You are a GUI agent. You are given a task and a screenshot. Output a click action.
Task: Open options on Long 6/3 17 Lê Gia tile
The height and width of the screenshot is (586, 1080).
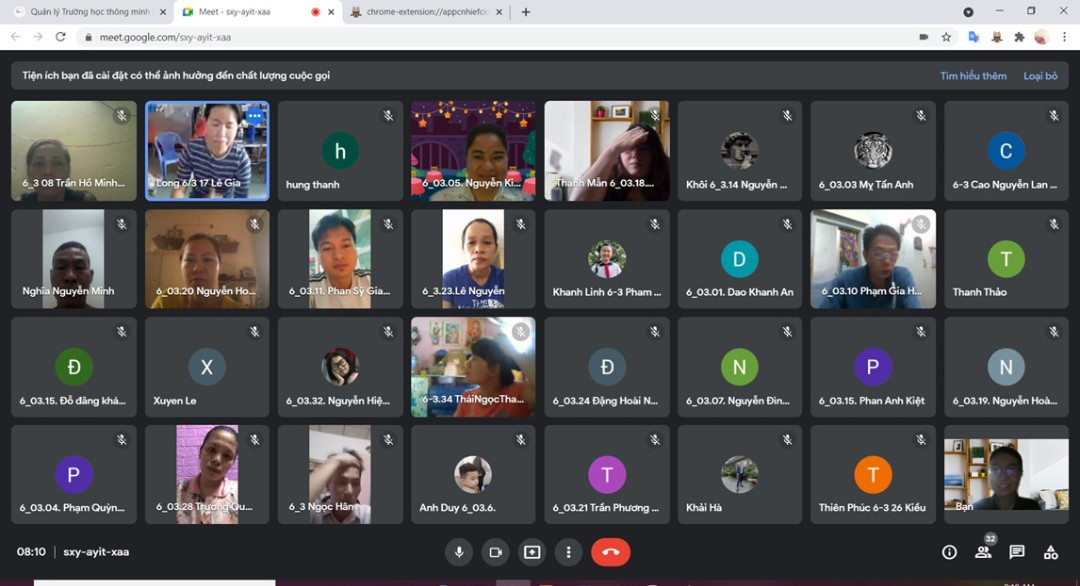(255, 116)
